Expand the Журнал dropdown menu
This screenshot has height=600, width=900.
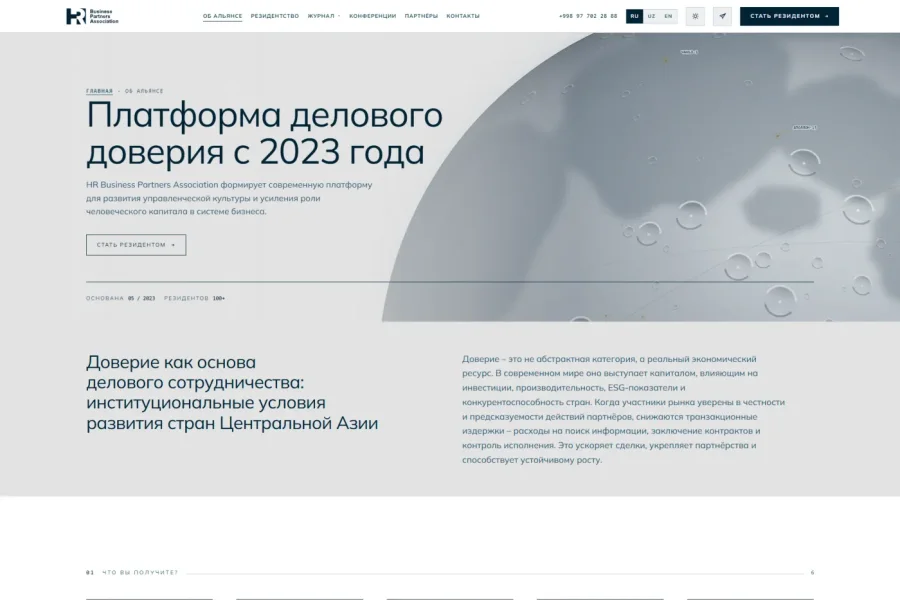coord(324,16)
